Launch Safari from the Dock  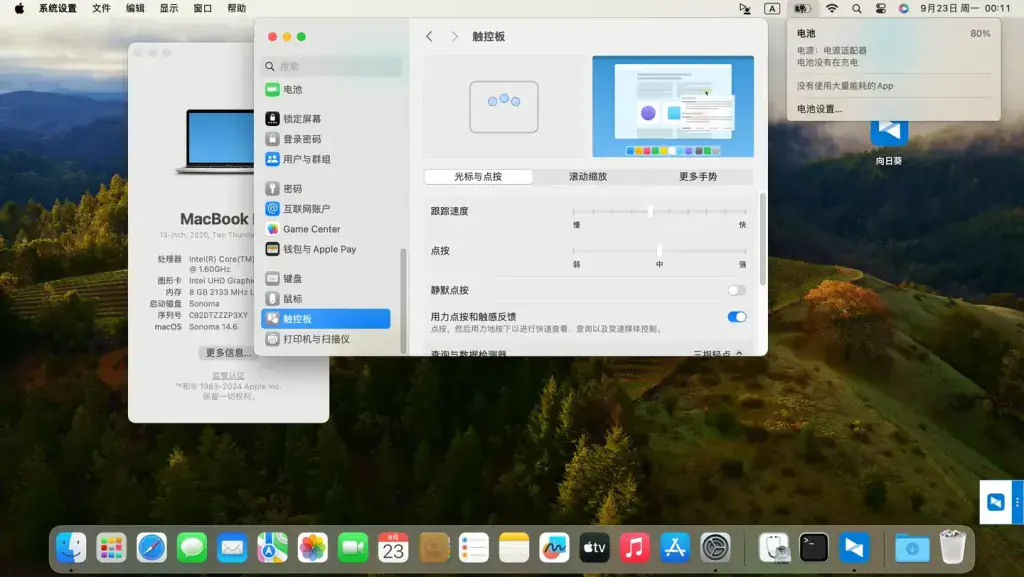click(x=152, y=548)
